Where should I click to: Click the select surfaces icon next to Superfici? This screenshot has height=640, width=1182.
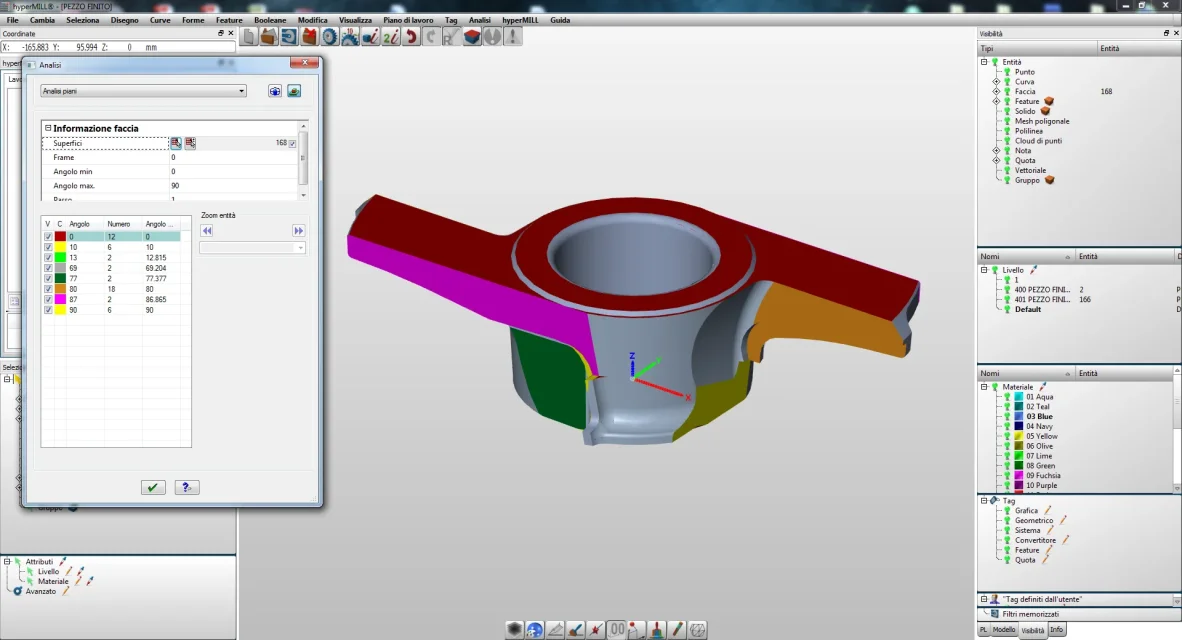[x=176, y=143]
